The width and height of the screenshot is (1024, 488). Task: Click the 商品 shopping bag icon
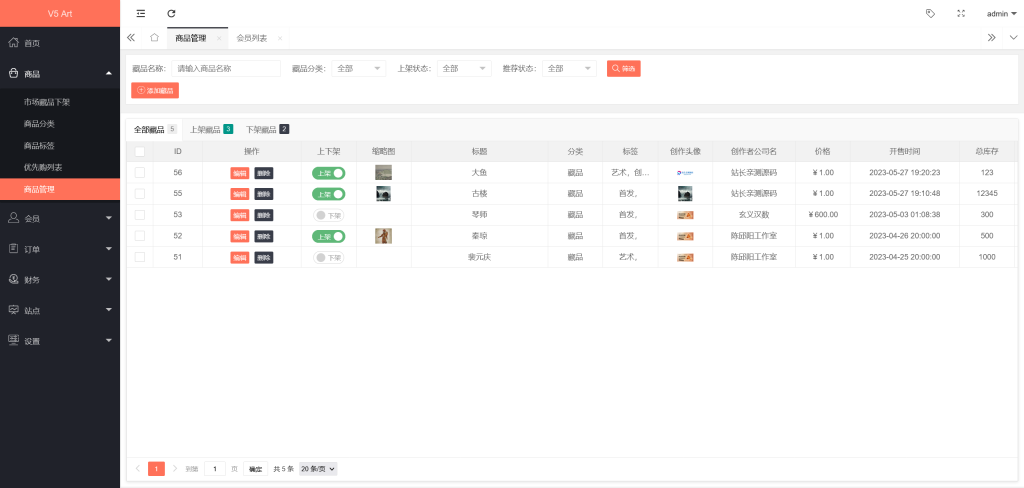click(13, 73)
